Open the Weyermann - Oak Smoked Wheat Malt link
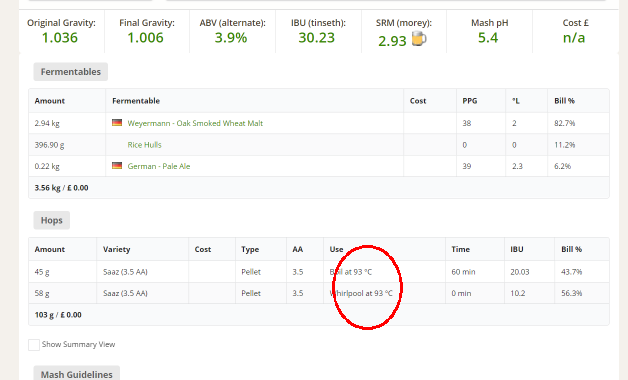Screen dimensions: 628x380 [195, 123]
